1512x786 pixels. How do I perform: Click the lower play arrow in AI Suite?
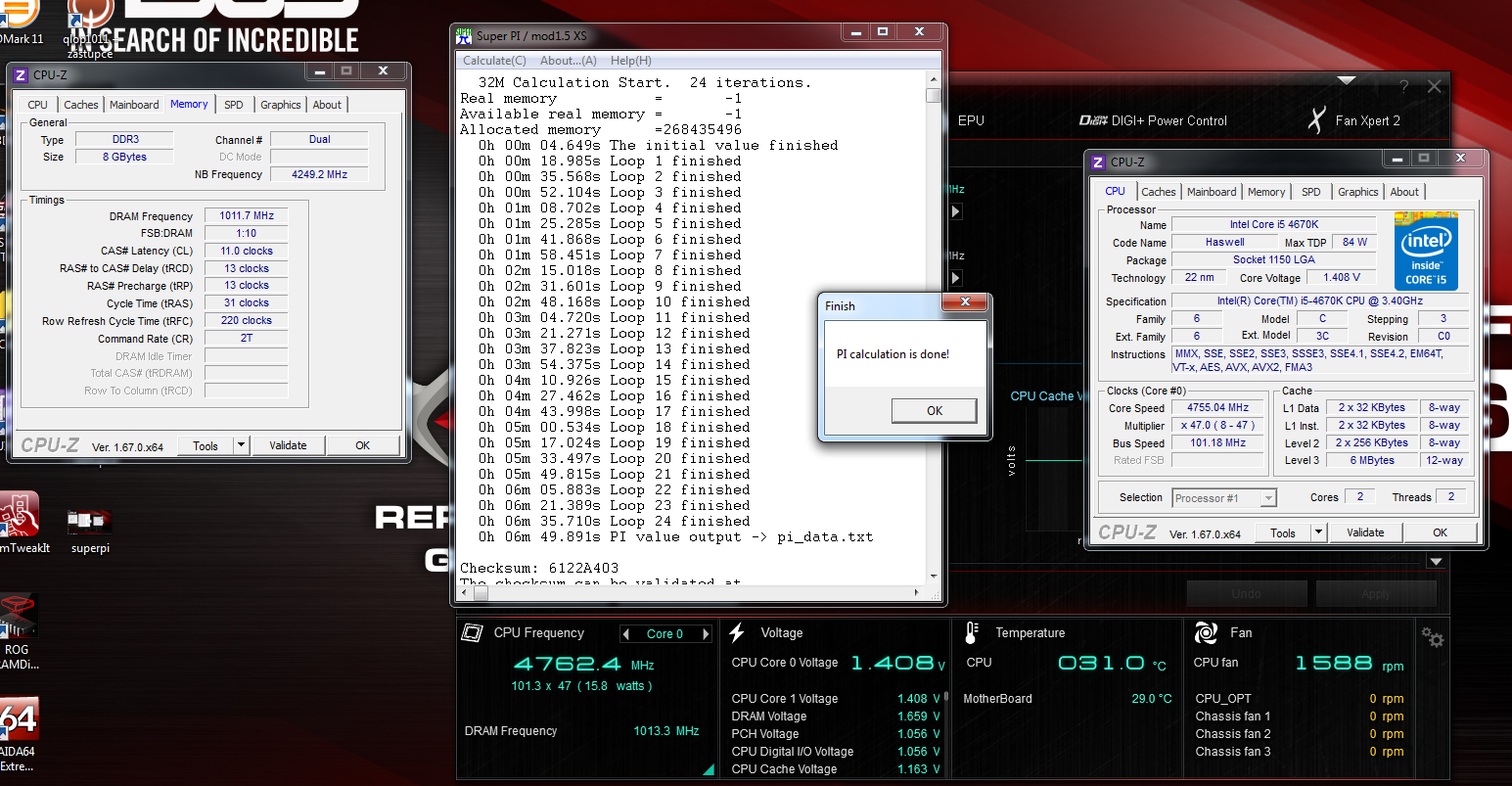(x=956, y=278)
